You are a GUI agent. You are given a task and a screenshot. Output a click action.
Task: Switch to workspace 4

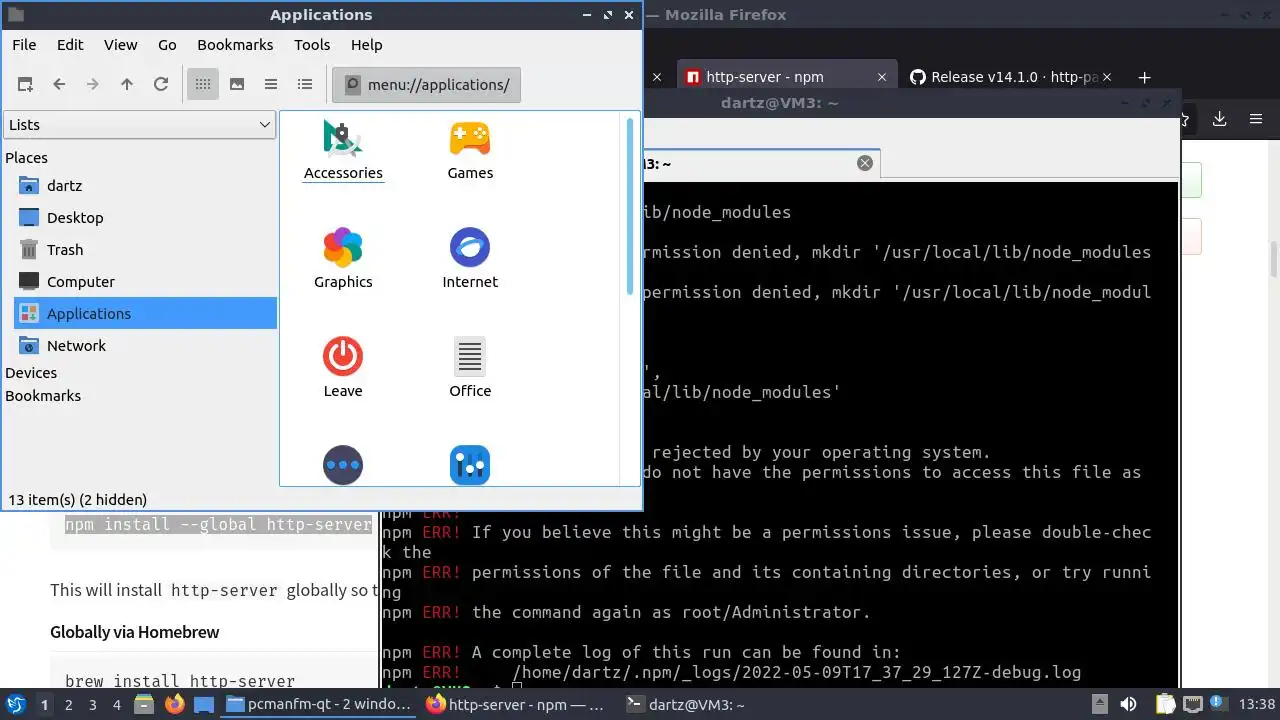point(117,705)
